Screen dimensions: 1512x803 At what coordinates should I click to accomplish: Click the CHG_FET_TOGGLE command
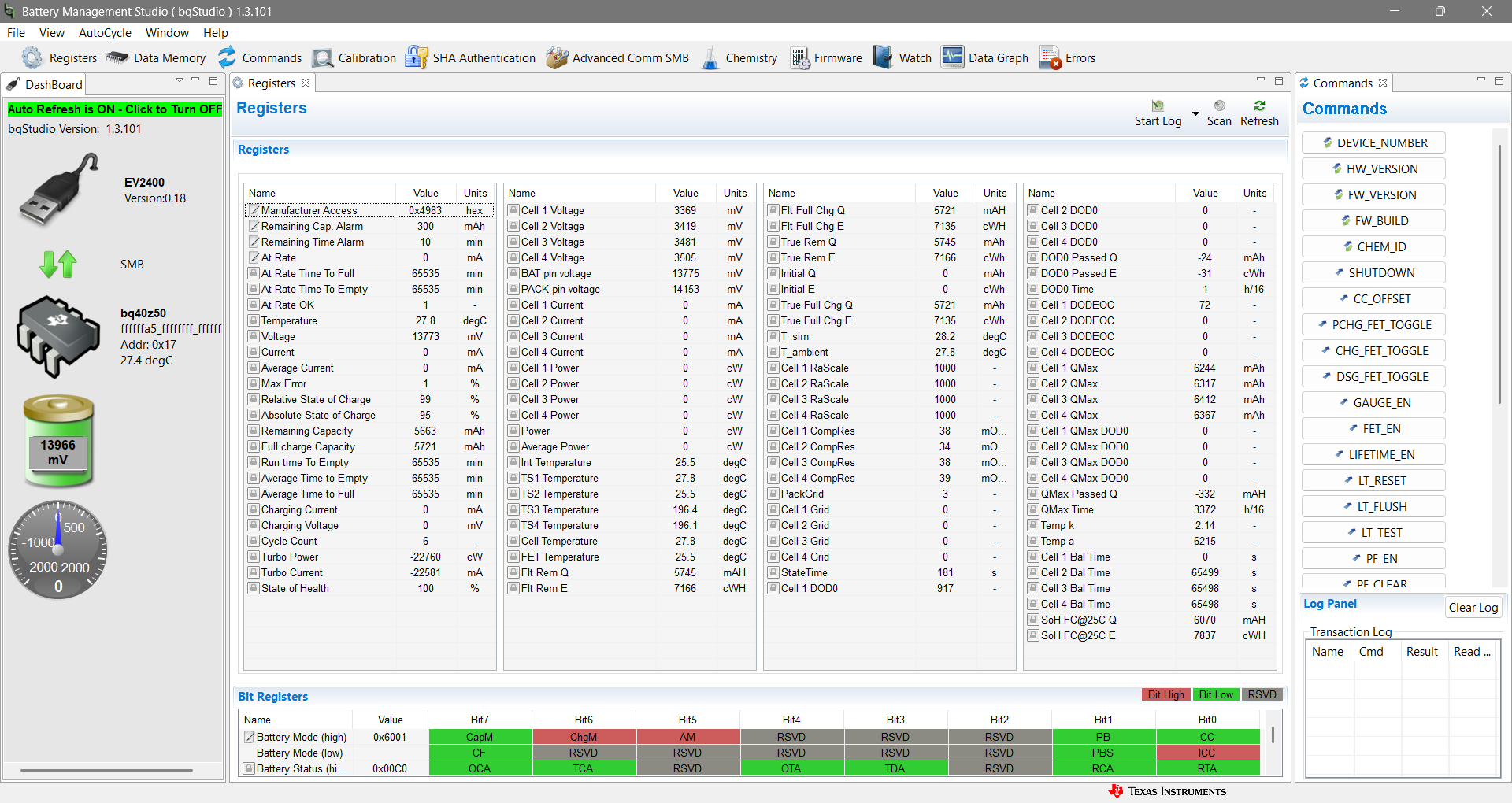tap(1373, 350)
